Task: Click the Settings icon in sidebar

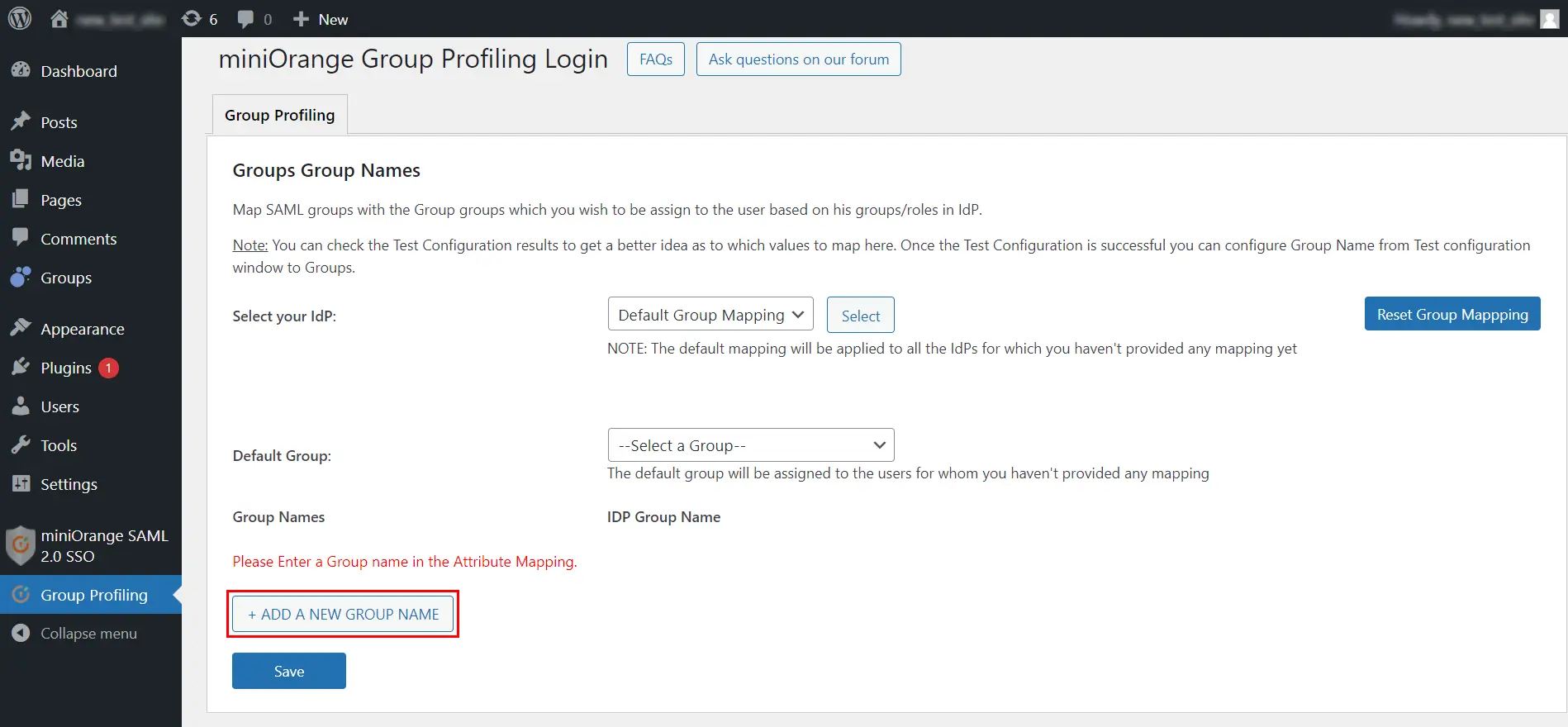Action: (x=21, y=483)
